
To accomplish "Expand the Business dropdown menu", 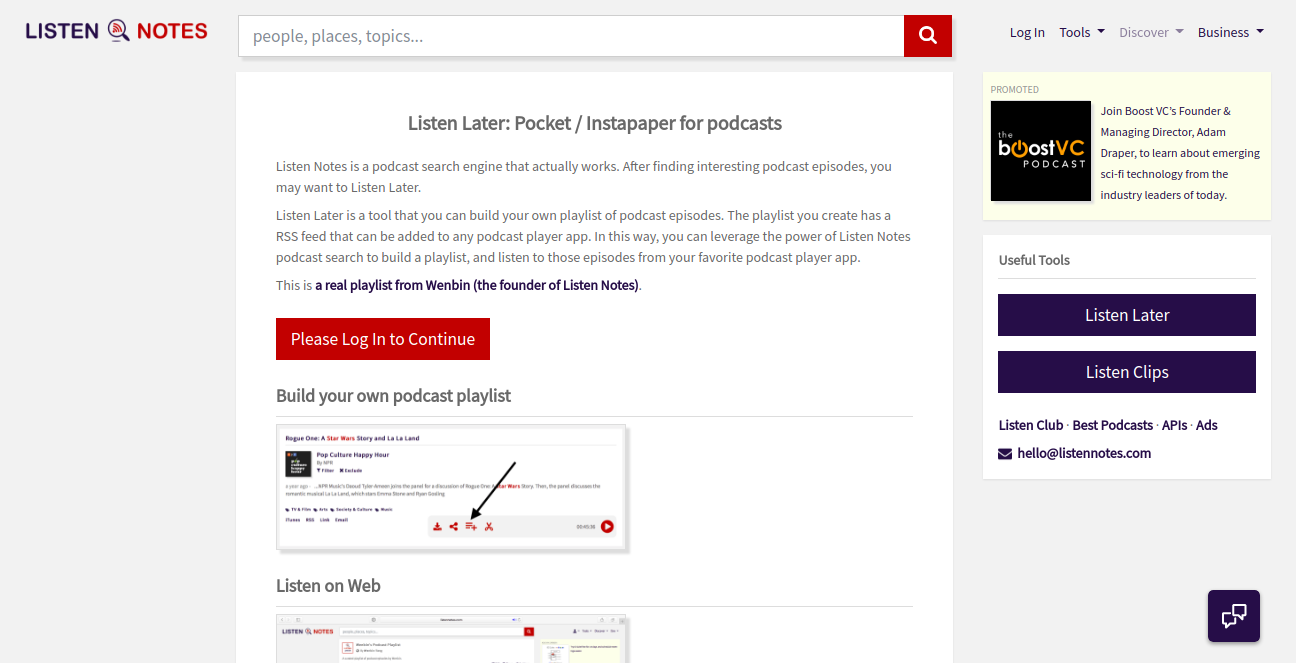I will (x=1230, y=32).
